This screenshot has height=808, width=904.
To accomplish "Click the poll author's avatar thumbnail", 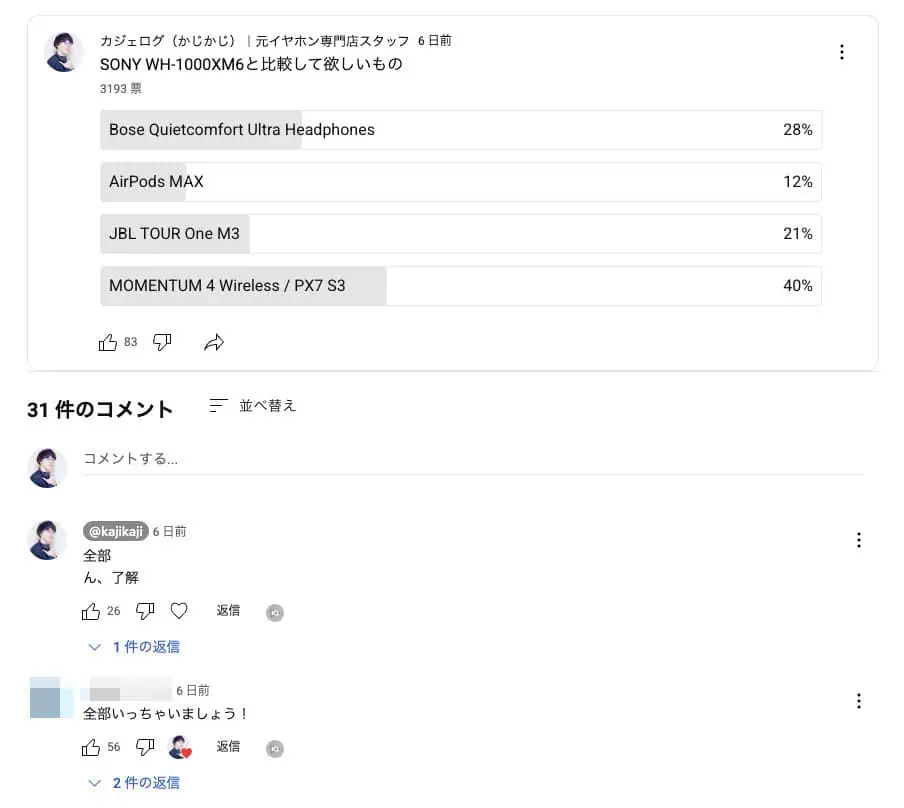I will tap(65, 52).
